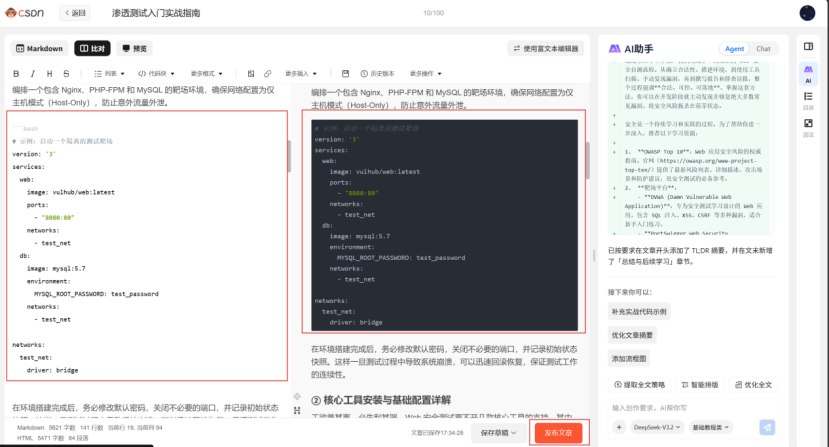
Task: Click the Markdown word count status text
Action: [90, 427]
